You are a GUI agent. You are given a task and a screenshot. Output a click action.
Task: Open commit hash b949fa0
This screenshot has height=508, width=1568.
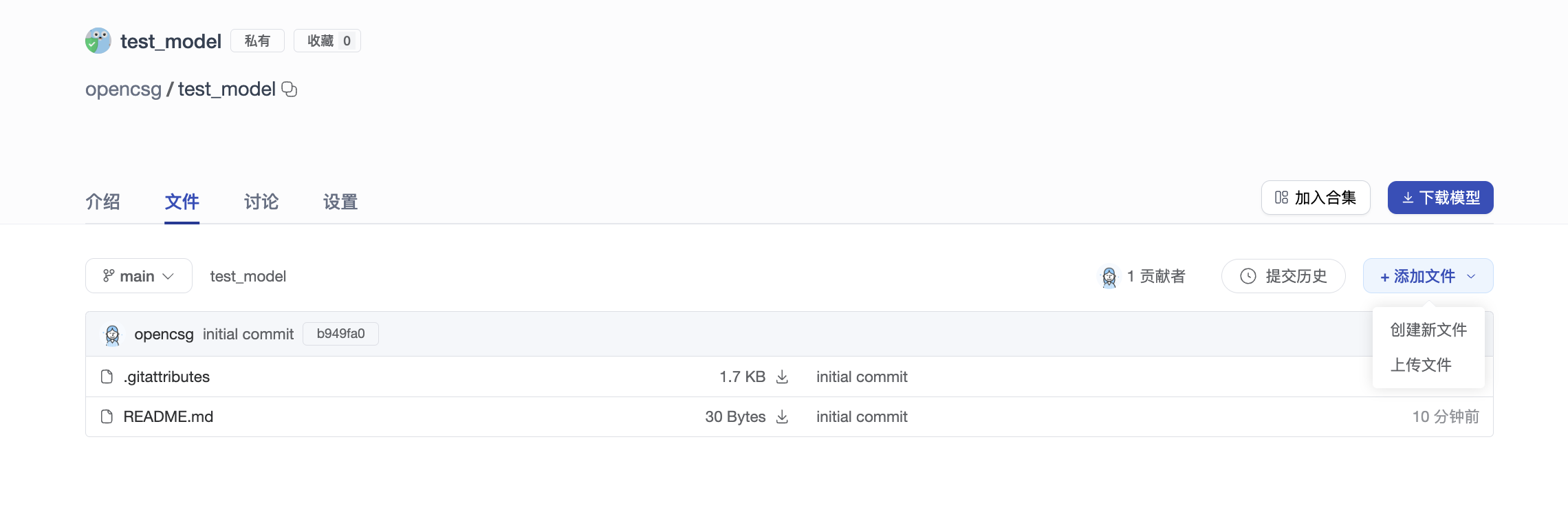tap(340, 334)
